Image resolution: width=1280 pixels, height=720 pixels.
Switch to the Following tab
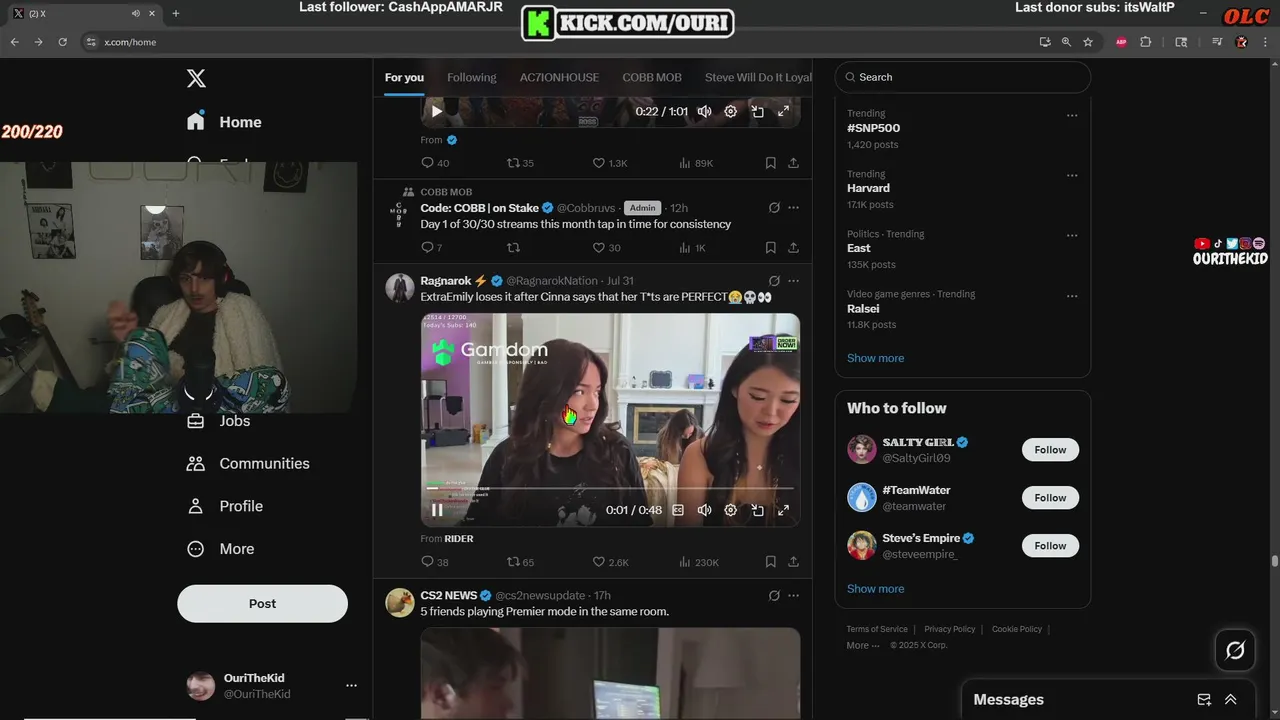coord(472,77)
